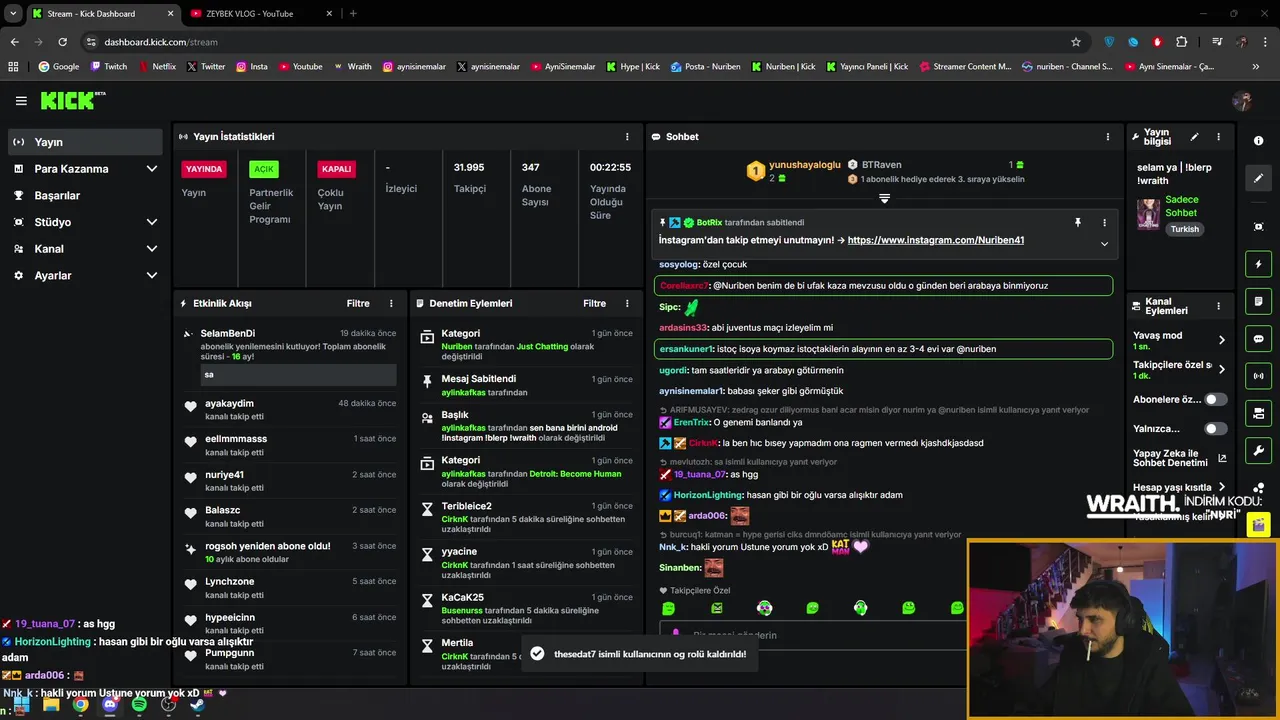
Task: Toggle the Abonelere özel chat switch
Action: [1215, 399]
